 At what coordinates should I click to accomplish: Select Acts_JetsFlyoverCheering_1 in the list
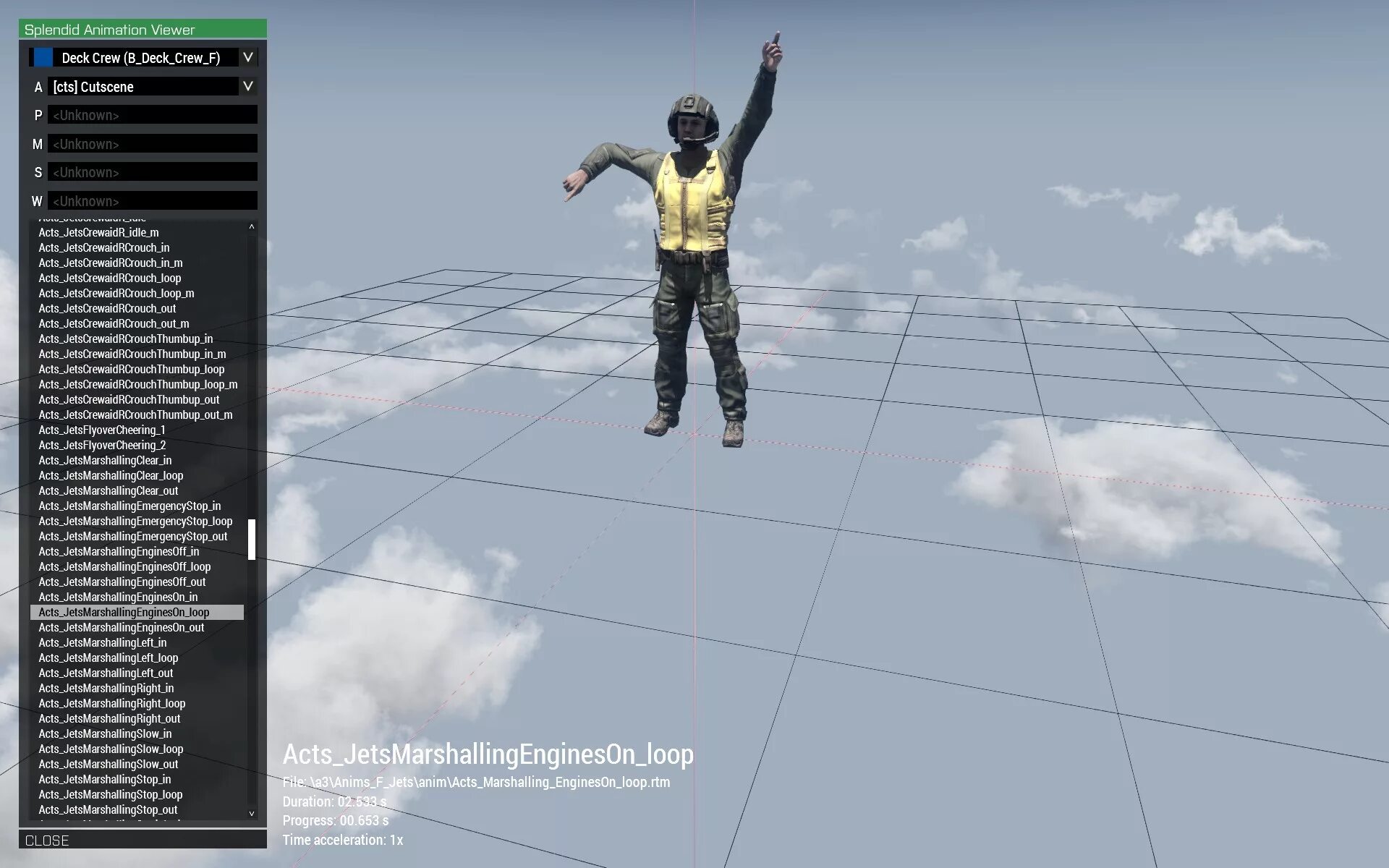click(x=102, y=430)
